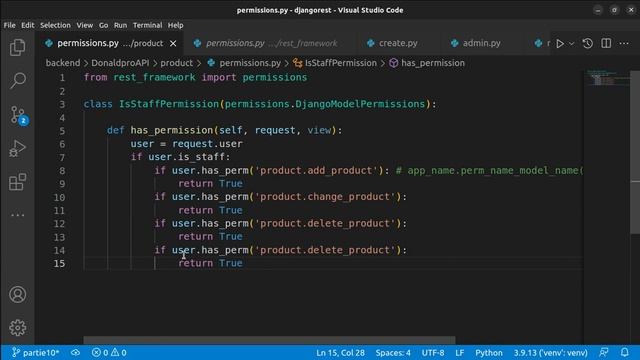Open the Go menu
The image size is (640, 360).
coord(103,25)
